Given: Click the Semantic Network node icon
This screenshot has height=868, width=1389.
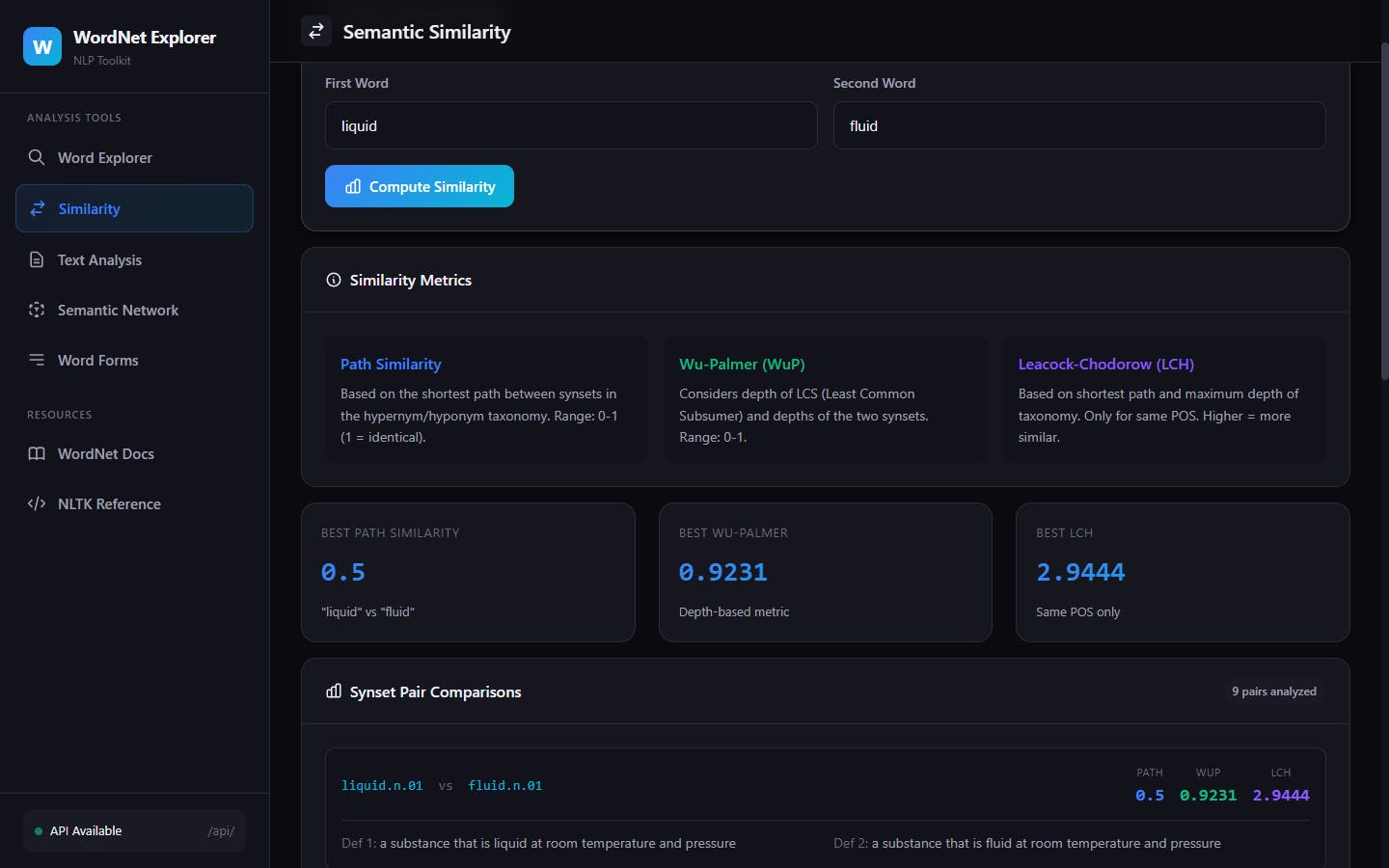Looking at the screenshot, I should click(37, 310).
